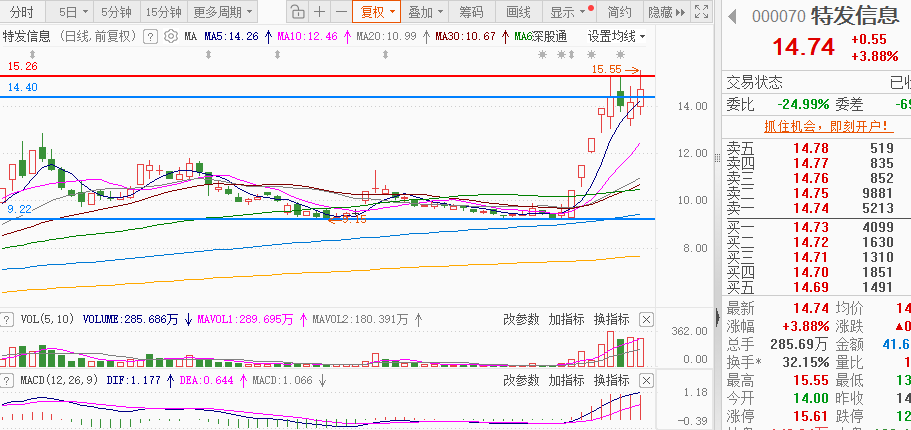Click the lock icon in chart toolbar
The width and height of the screenshot is (911, 430).
tap(297, 11)
